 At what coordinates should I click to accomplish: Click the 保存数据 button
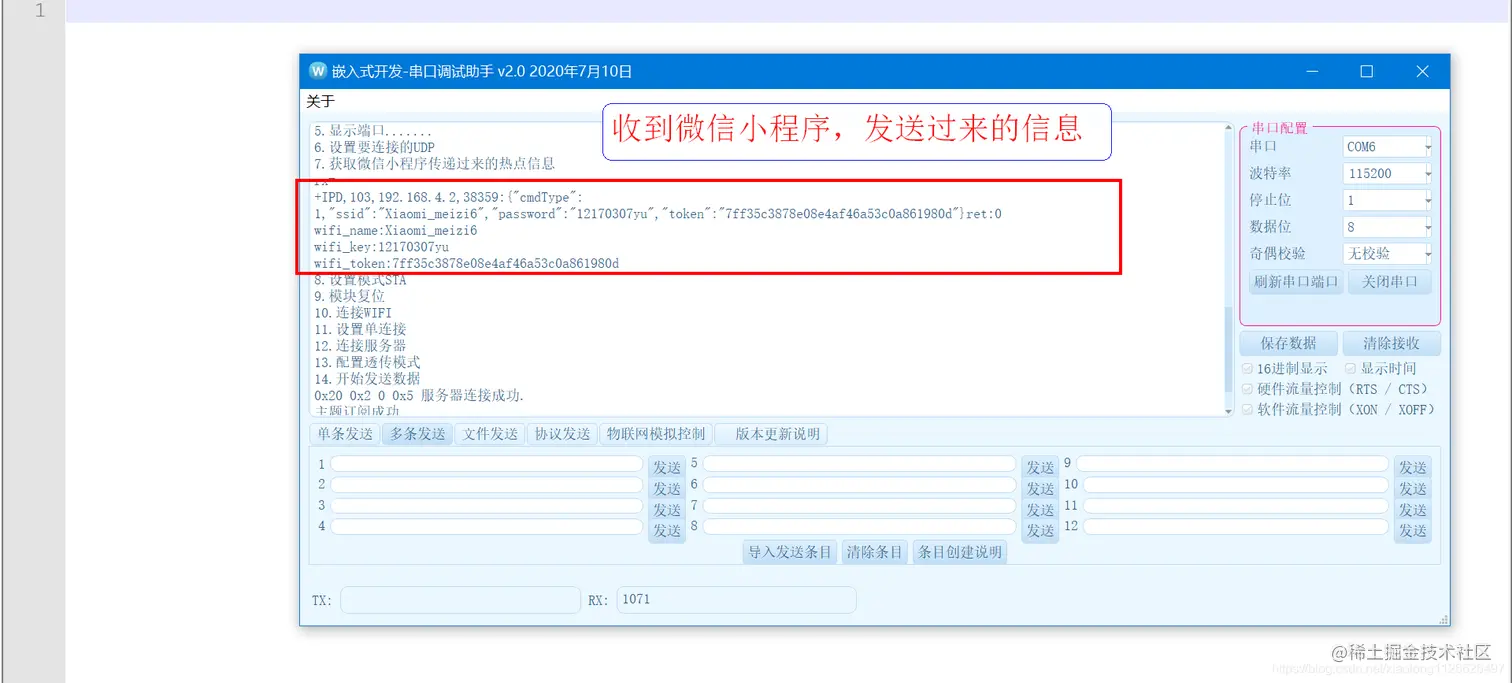coord(1288,343)
